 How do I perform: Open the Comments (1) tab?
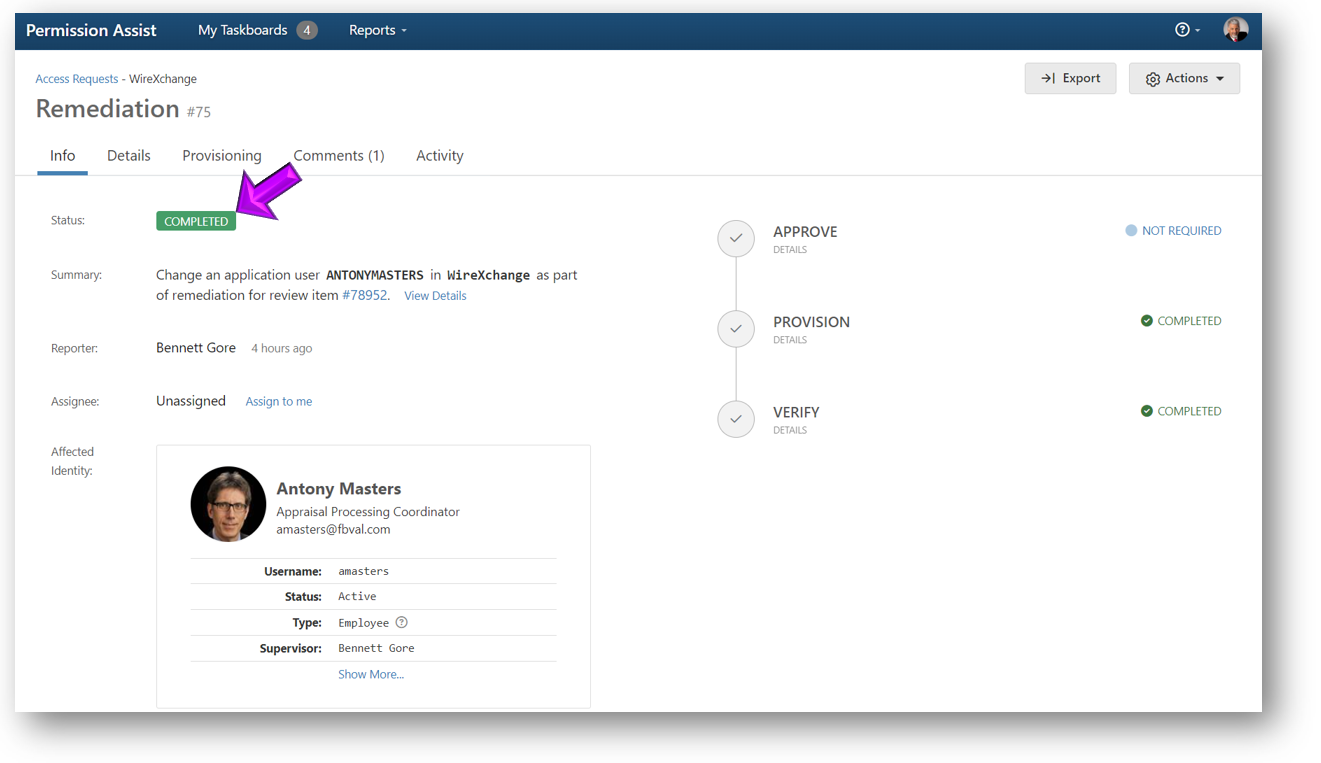(x=338, y=156)
